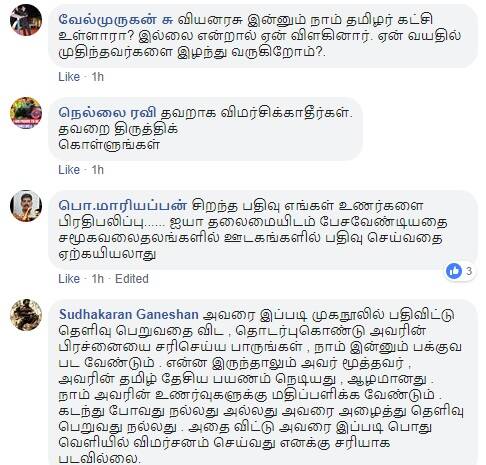Open 1h timestamp of வேல்முருகன் சு's comment

coord(98,77)
